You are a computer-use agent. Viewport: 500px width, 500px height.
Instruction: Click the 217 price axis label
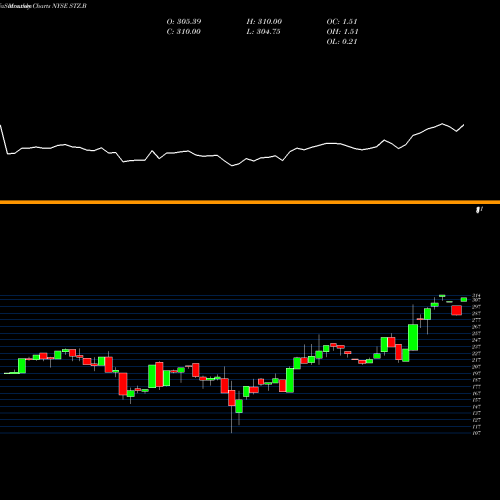point(476,360)
